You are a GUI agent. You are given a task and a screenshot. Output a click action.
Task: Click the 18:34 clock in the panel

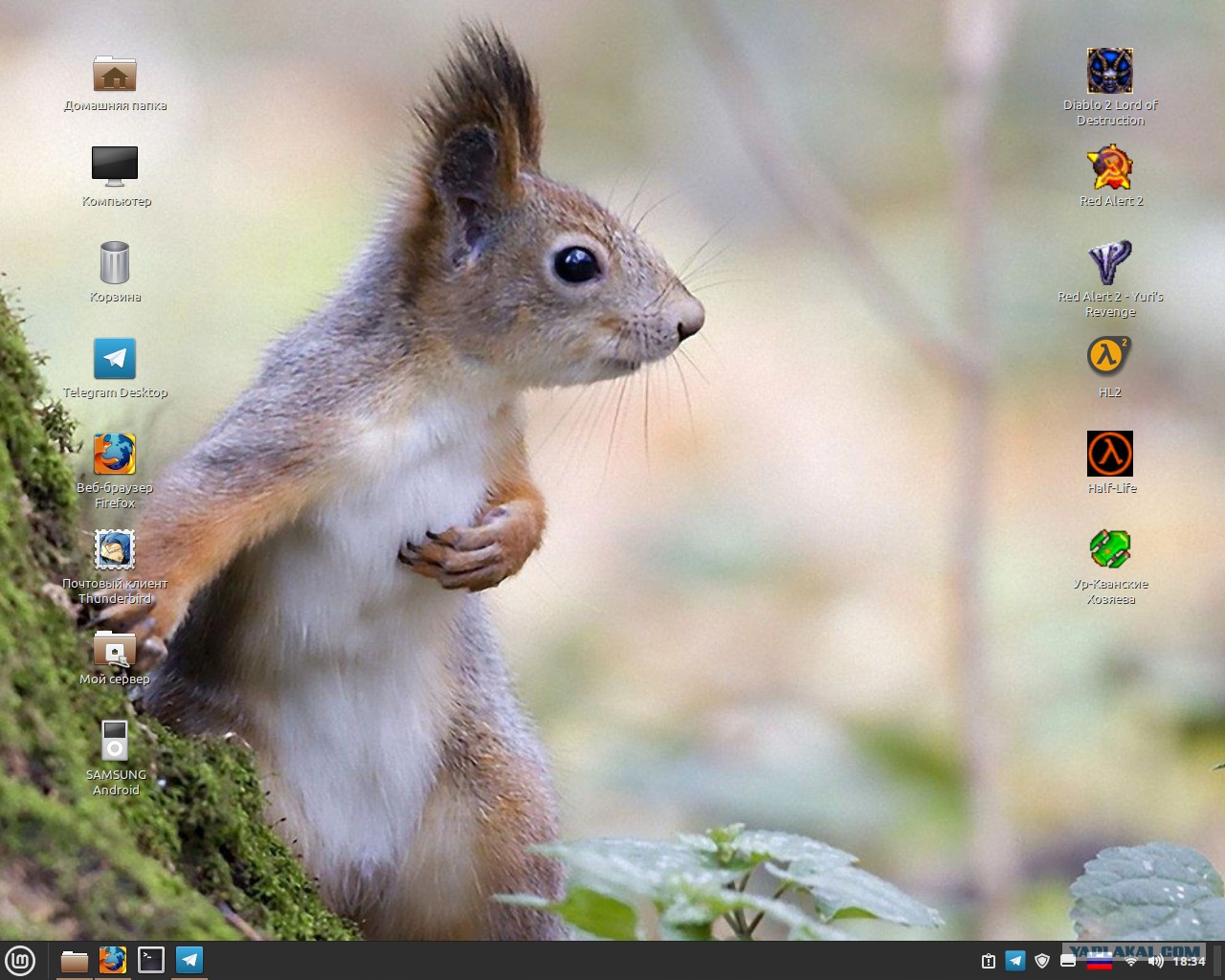[x=1190, y=961]
